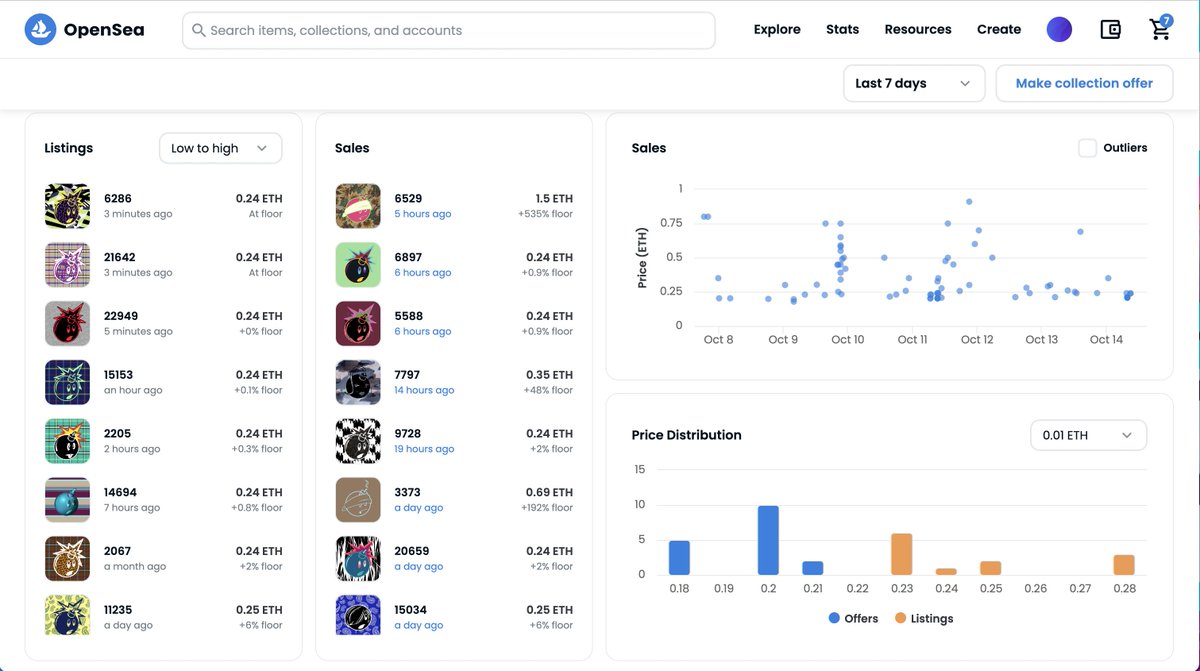1200x671 pixels.
Task: Open listing 2205 thumbnail
Action: tap(67, 441)
